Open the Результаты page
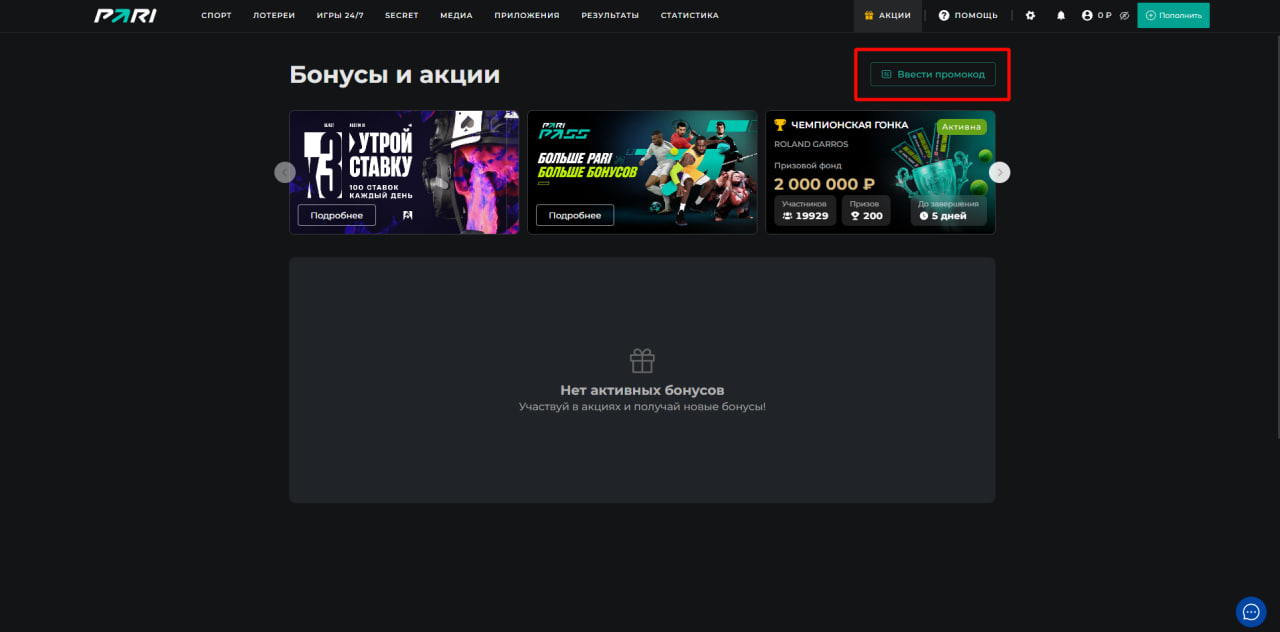1280x632 pixels. [610, 16]
